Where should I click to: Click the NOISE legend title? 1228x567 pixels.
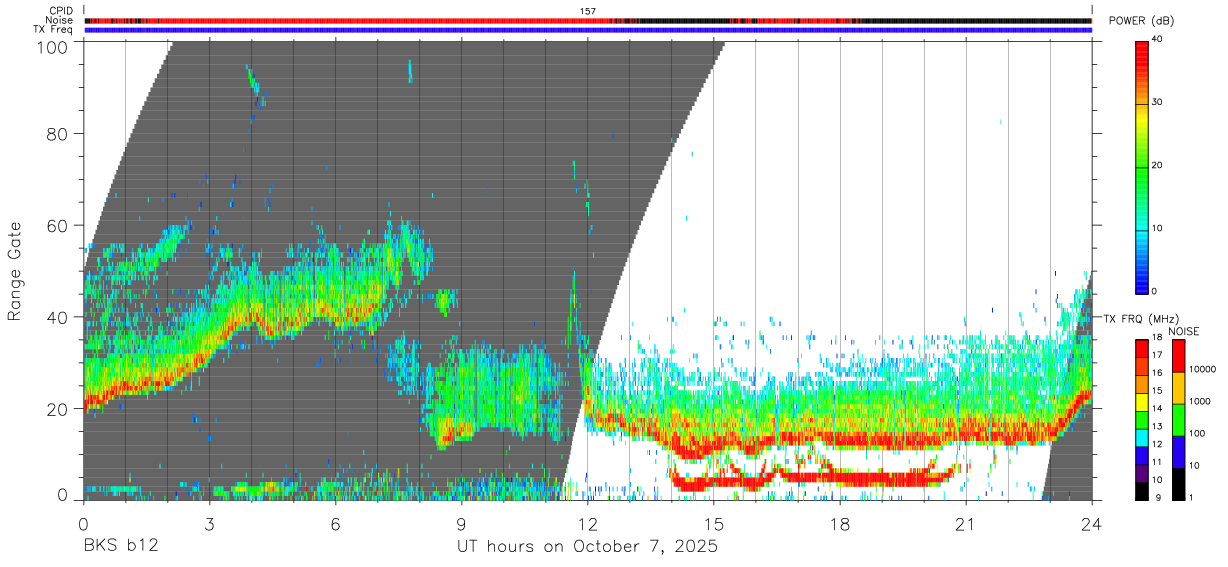[x=1183, y=330]
